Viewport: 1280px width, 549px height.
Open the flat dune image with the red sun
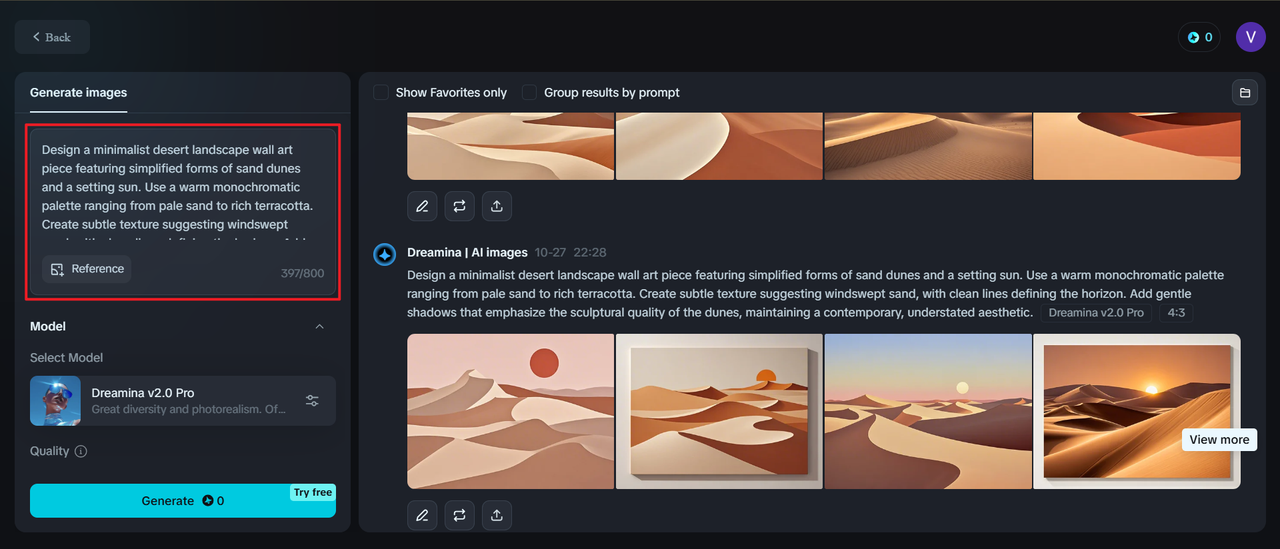pos(511,411)
